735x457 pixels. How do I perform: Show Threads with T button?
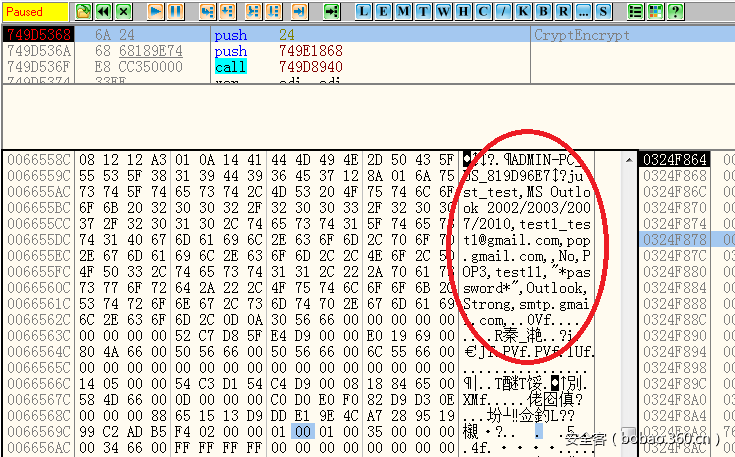pyautogui.click(x=423, y=11)
